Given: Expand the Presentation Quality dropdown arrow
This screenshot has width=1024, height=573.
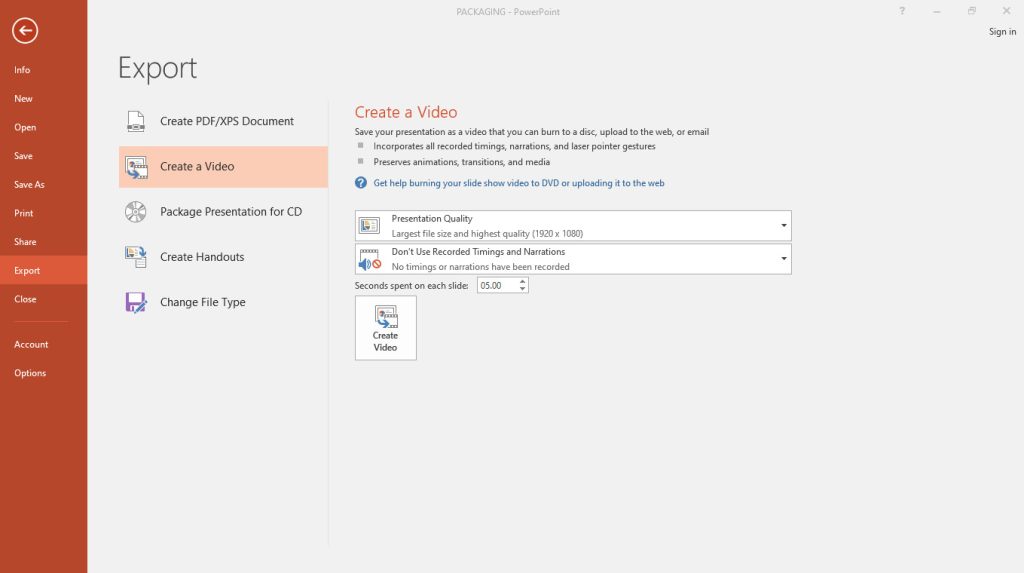Looking at the screenshot, I should (784, 225).
